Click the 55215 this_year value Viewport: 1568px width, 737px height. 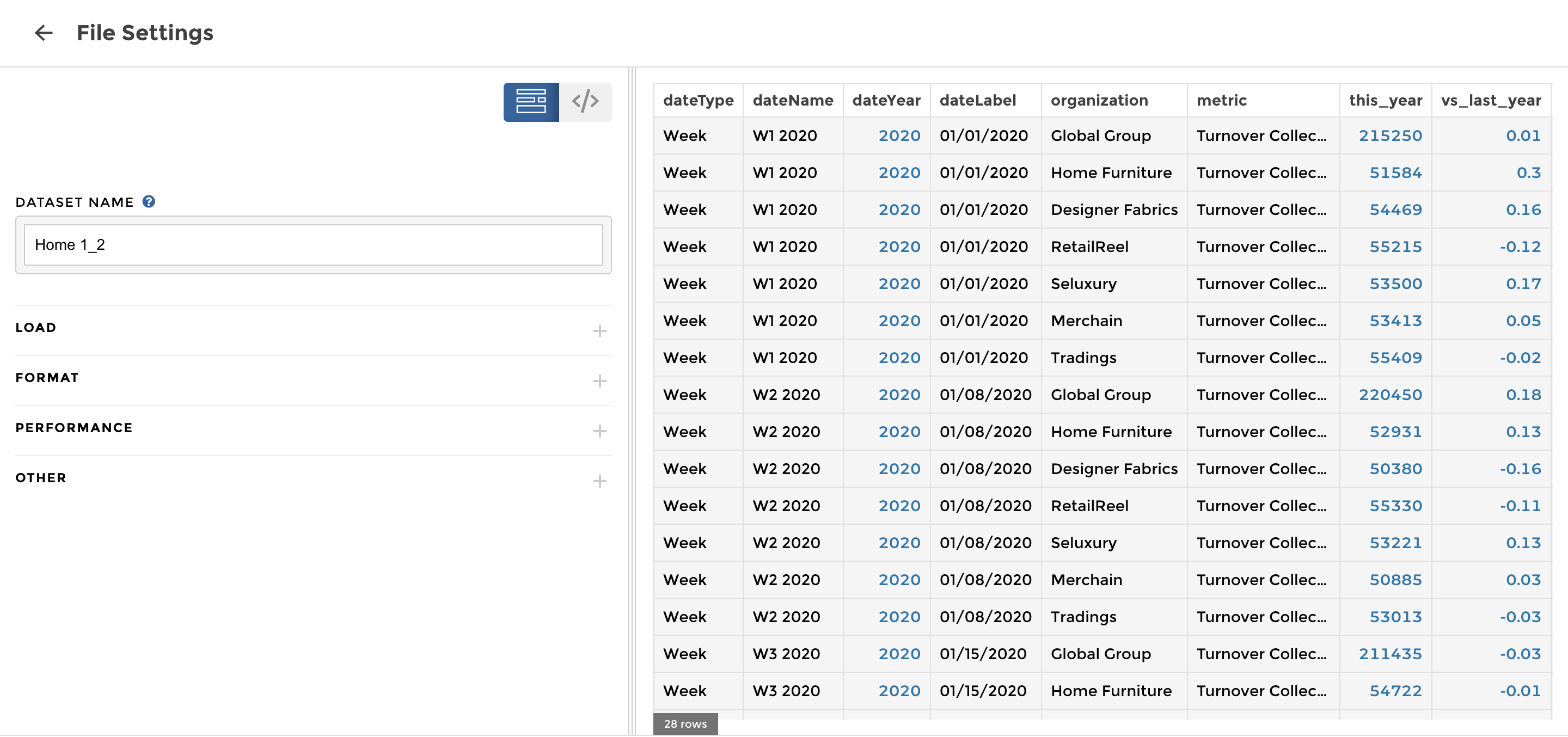click(x=1396, y=247)
